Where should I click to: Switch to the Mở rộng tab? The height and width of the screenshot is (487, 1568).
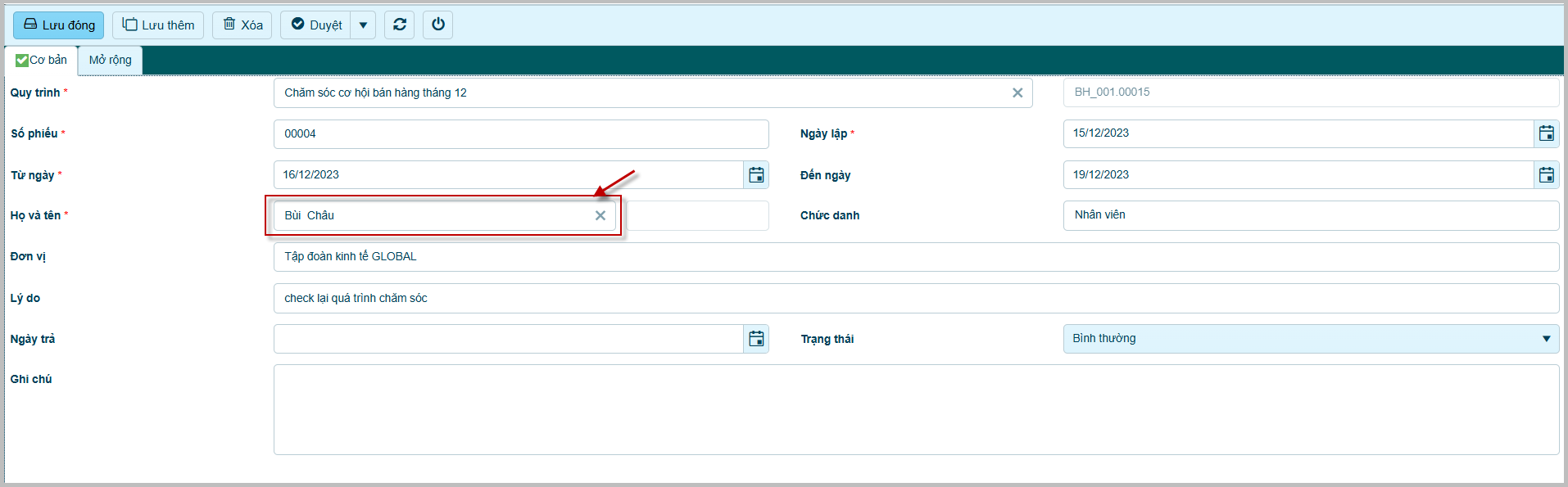(x=110, y=60)
